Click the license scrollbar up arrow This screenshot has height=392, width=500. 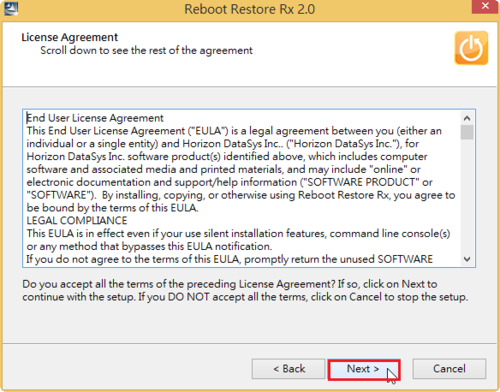(x=467, y=118)
